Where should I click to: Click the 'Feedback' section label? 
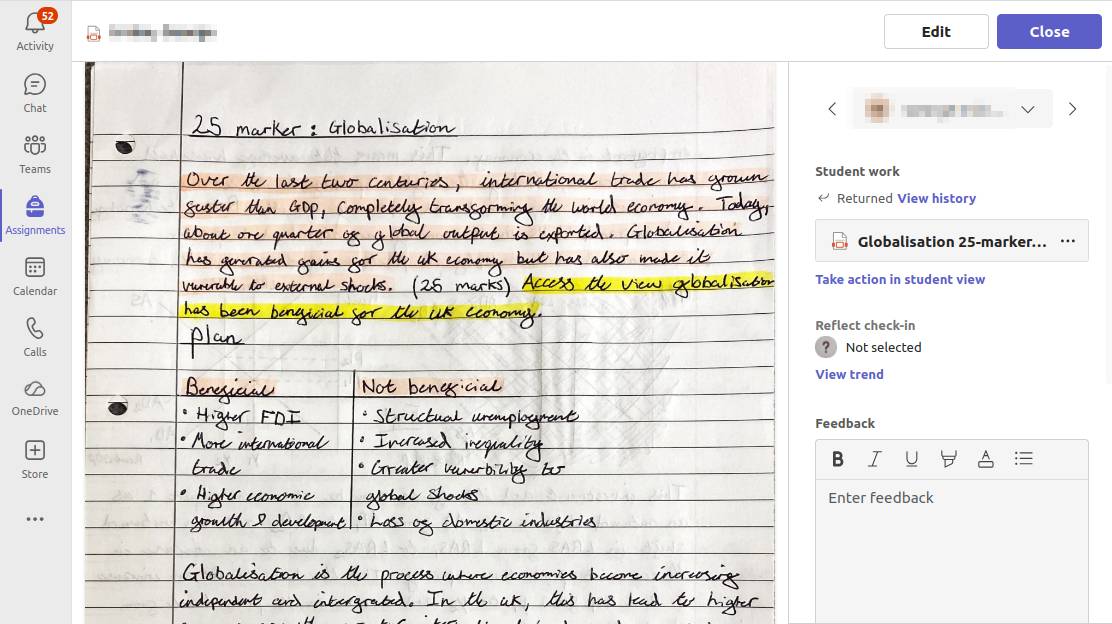point(845,423)
